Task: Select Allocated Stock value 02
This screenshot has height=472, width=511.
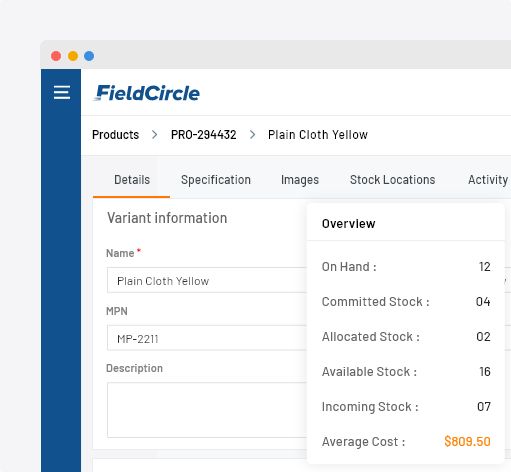Action: click(x=483, y=337)
